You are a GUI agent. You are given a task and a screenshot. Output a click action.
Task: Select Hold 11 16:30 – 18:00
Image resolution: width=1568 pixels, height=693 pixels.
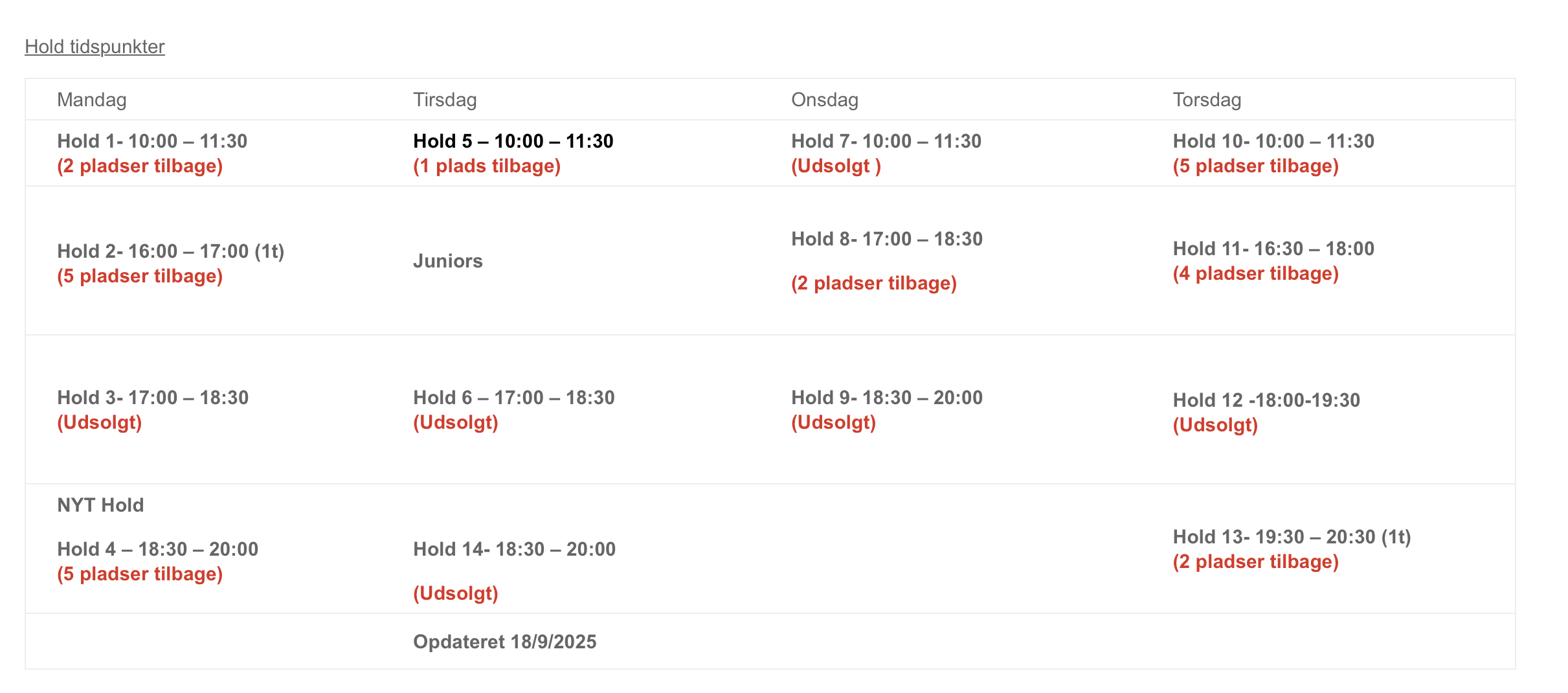pos(1273,249)
